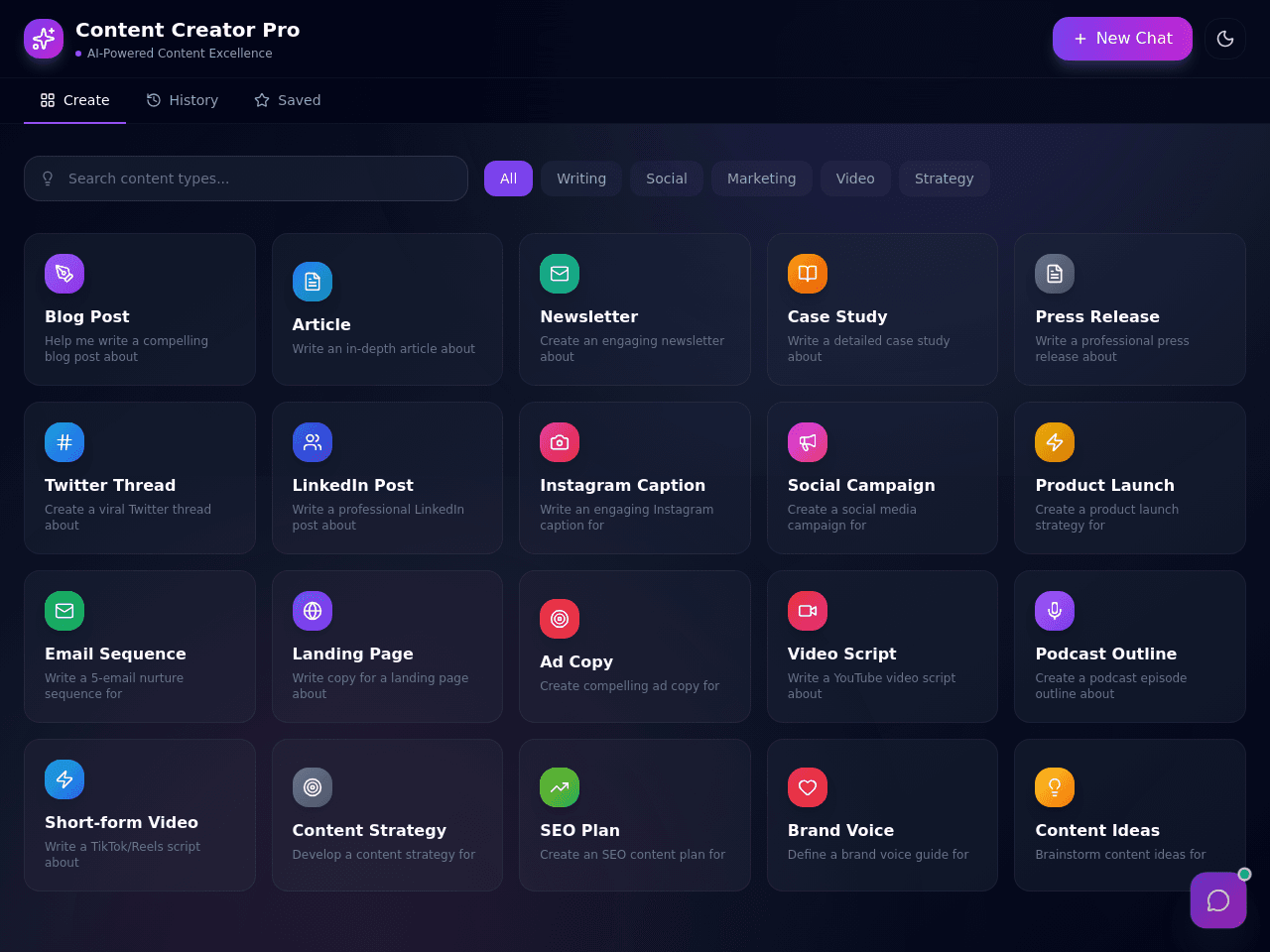Click the Instagram Caption camera icon
The image size is (1270, 952).
560,442
